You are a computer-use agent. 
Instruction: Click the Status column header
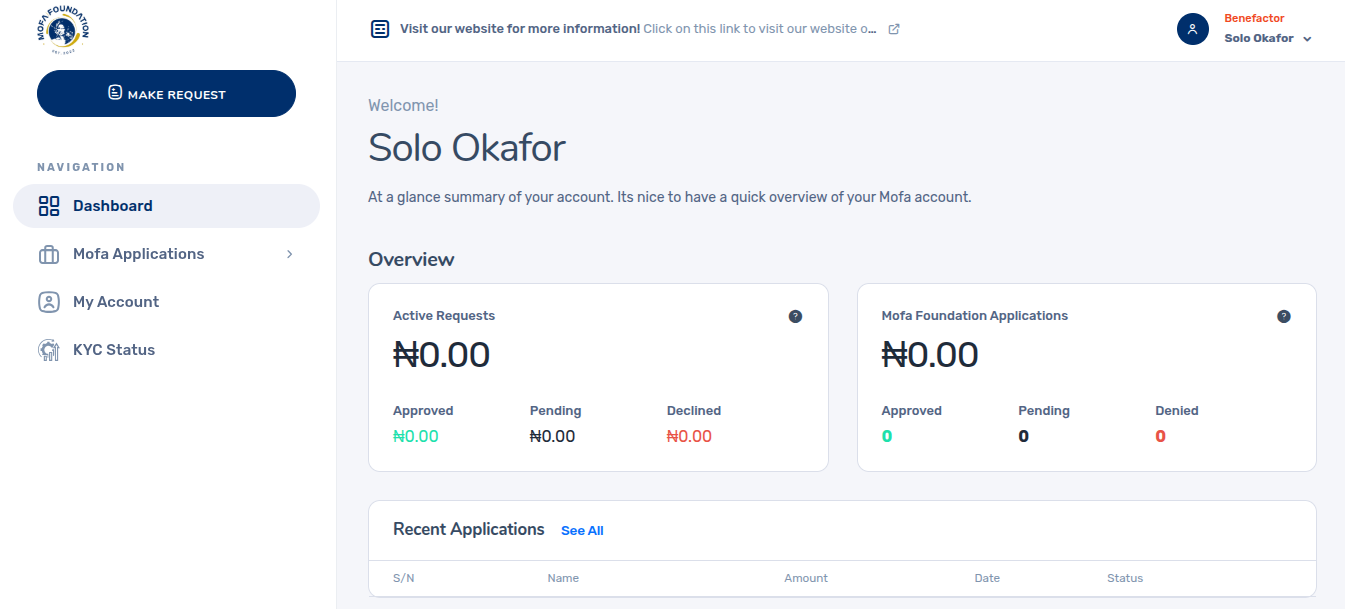(1124, 578)
